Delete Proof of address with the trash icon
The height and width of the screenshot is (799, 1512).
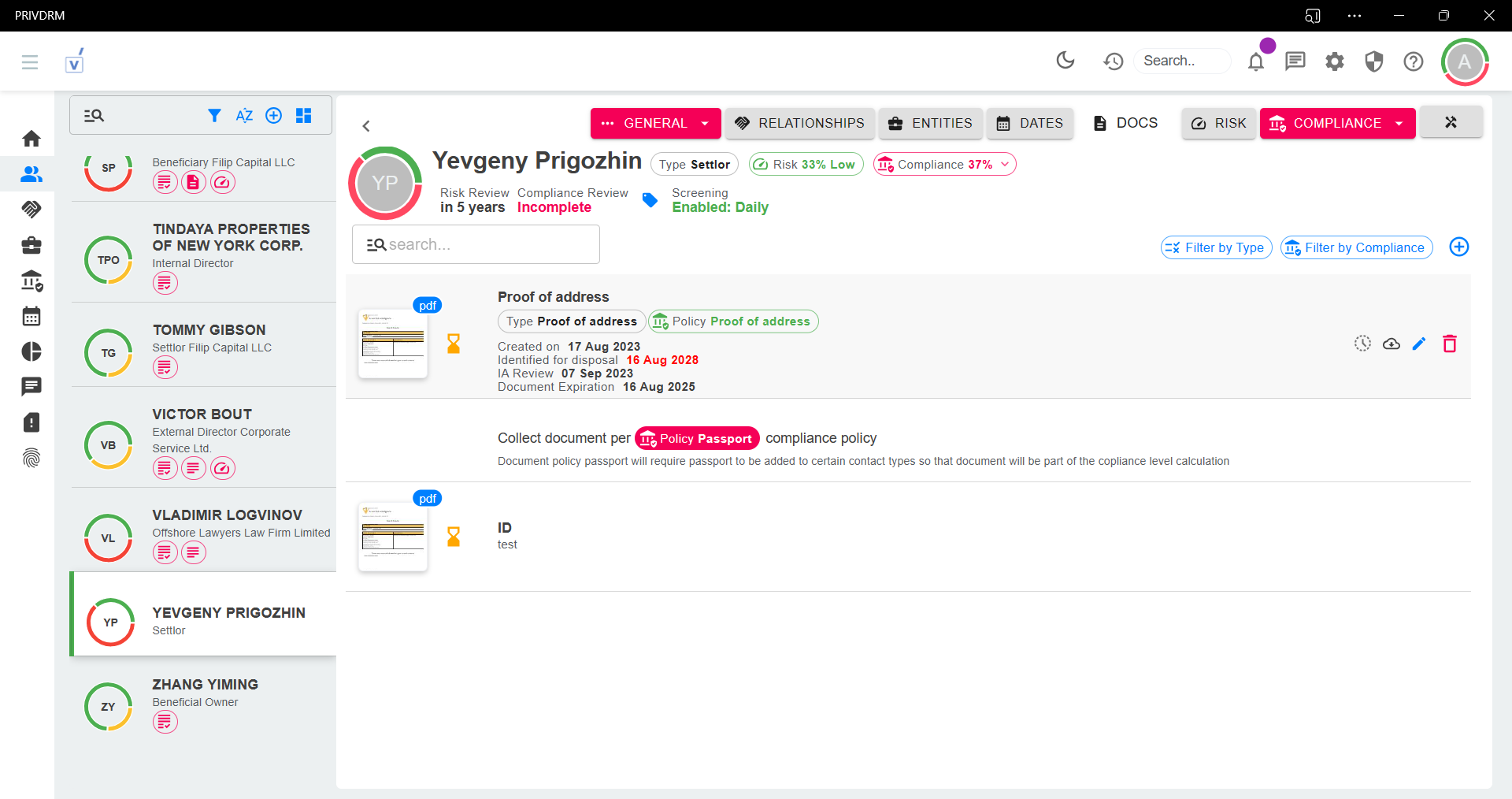tap(1449, 344)
